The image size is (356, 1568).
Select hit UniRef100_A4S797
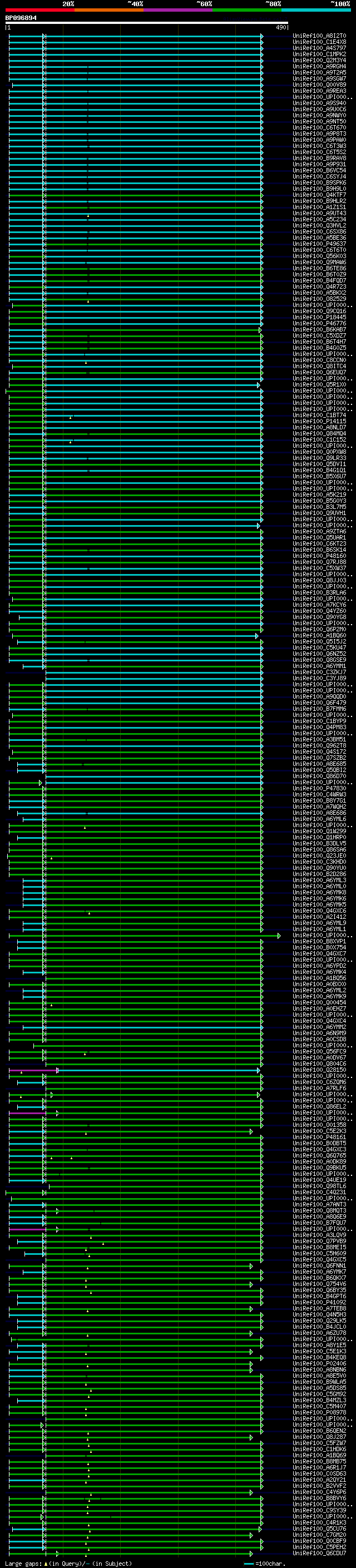pos(319,48)
